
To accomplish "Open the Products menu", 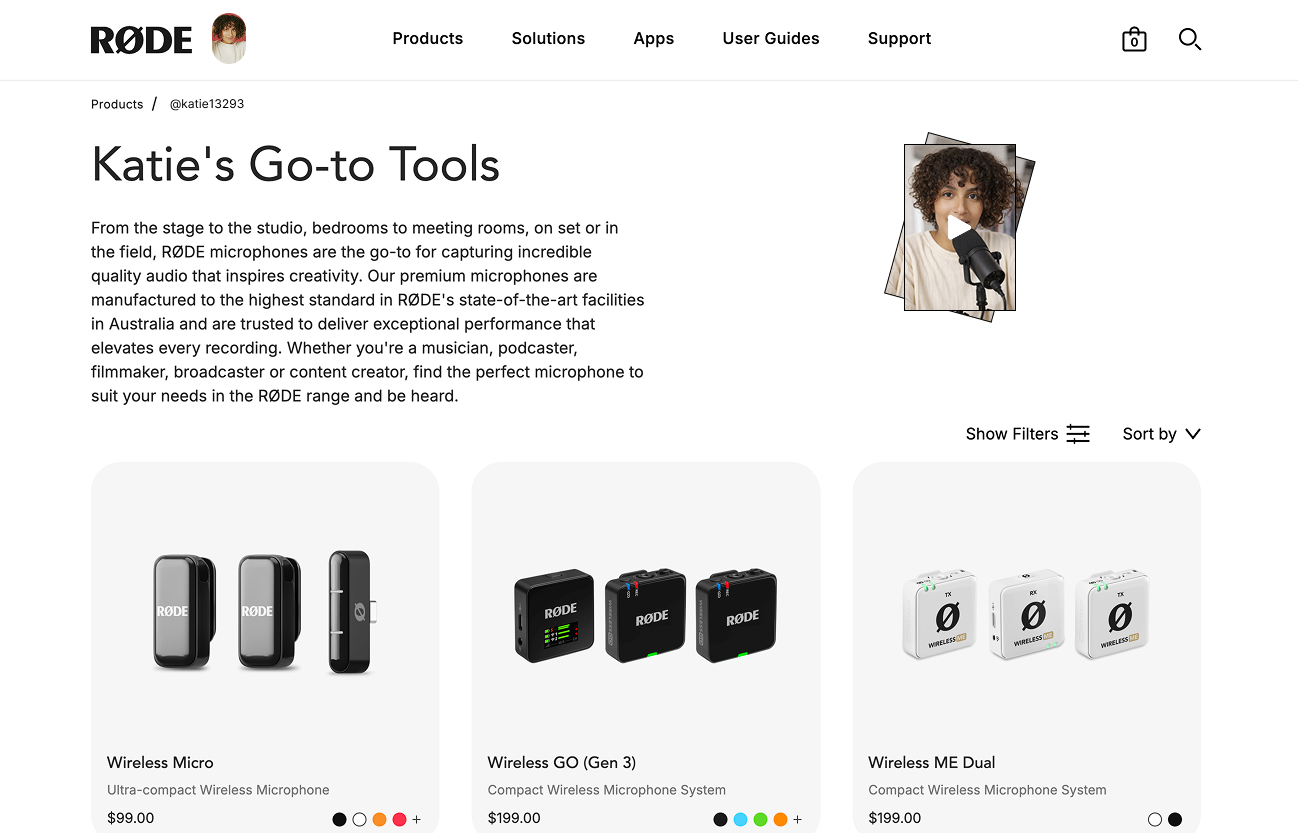I will click(428, 39).
